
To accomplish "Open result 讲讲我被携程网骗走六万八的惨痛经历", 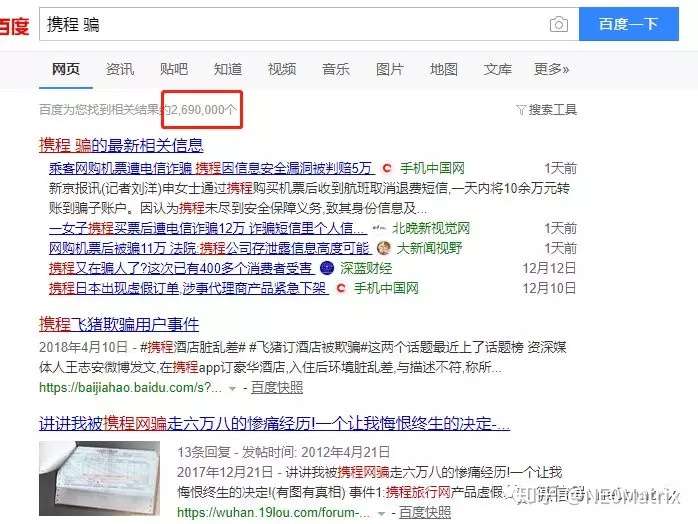I will click(274, 423).
